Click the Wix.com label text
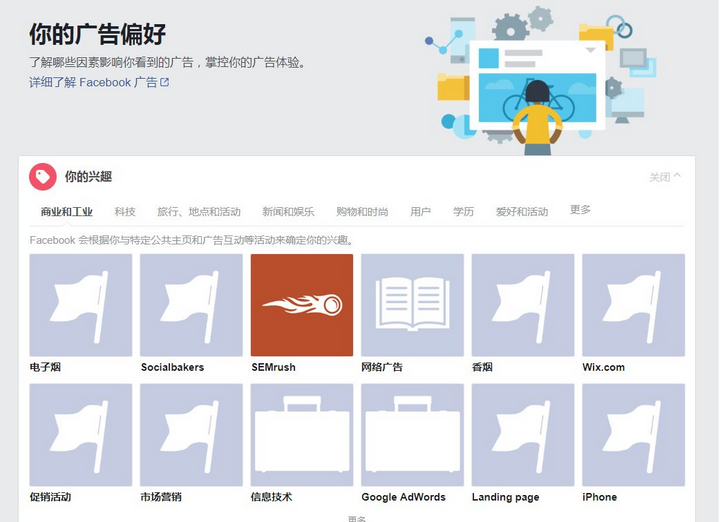 tap(603, 367)
